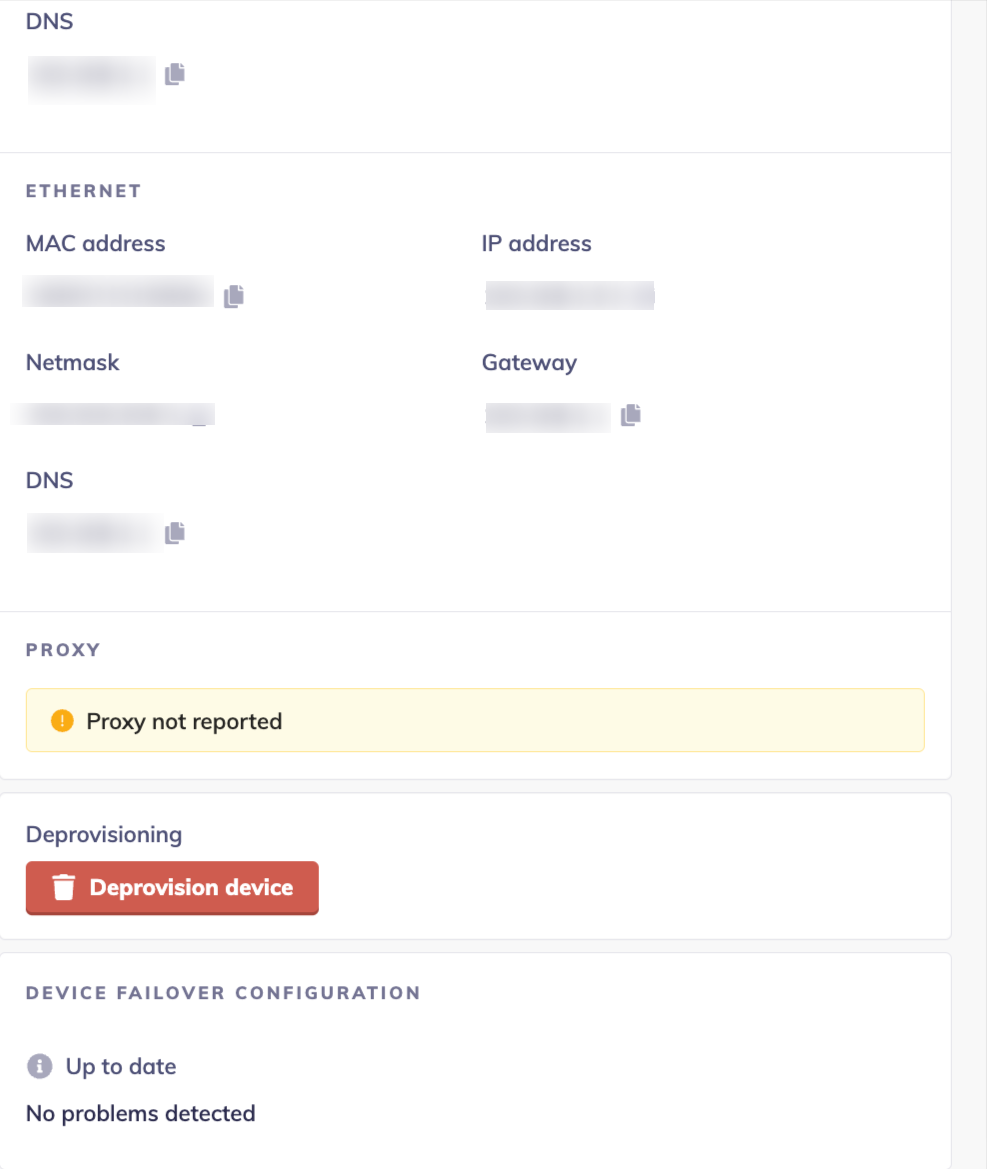987x1169 pixels.
Task: Click the Proxy not reported message
Action: click(184, 721)
